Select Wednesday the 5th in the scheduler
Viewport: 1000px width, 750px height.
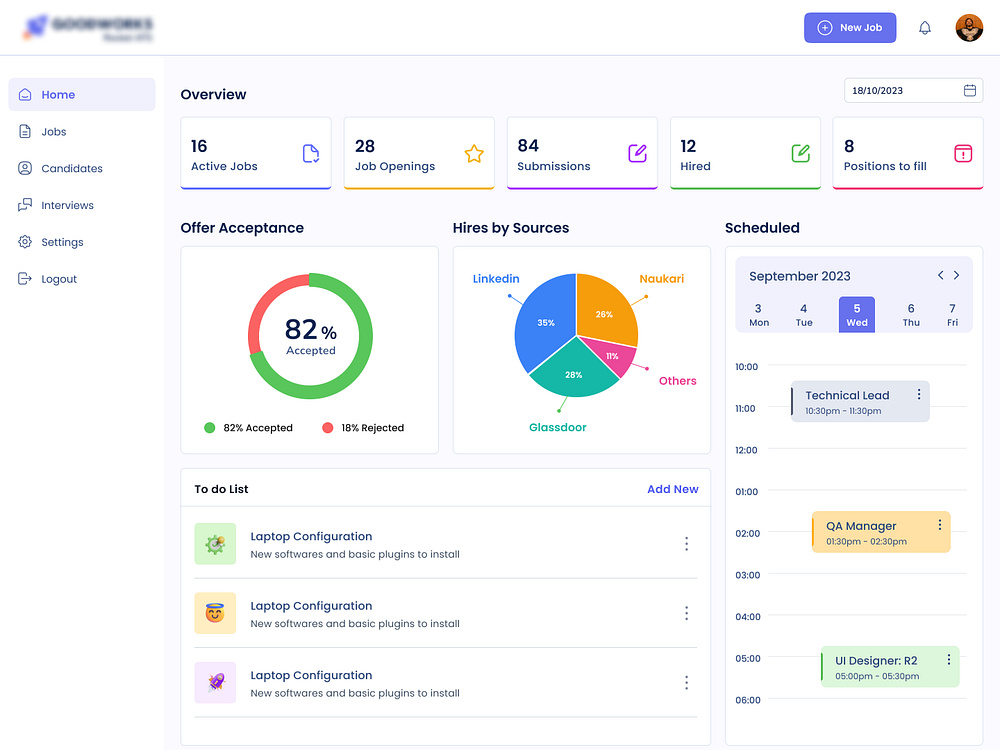tap(856, 314)
